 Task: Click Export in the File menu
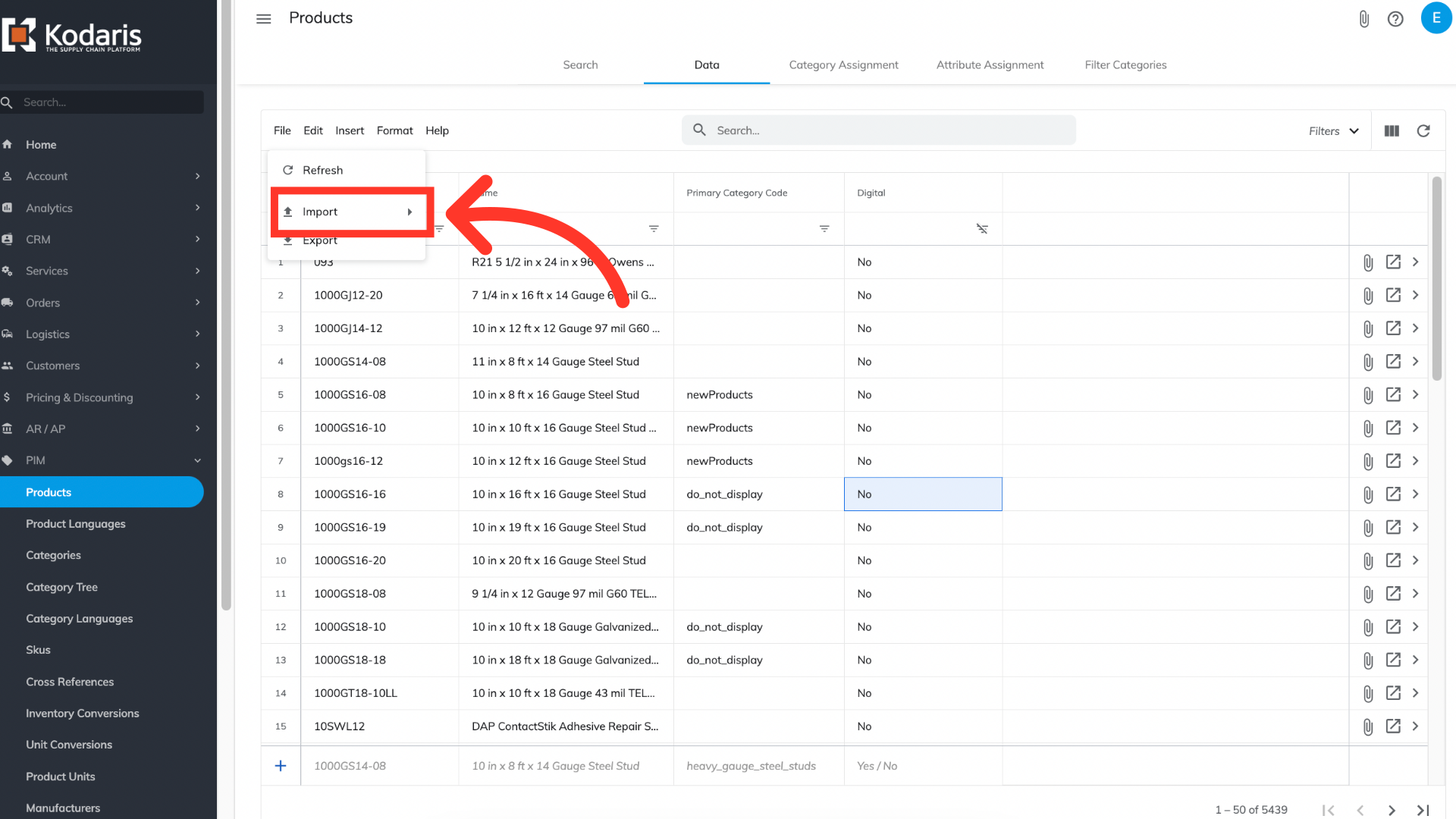(320, 241)
